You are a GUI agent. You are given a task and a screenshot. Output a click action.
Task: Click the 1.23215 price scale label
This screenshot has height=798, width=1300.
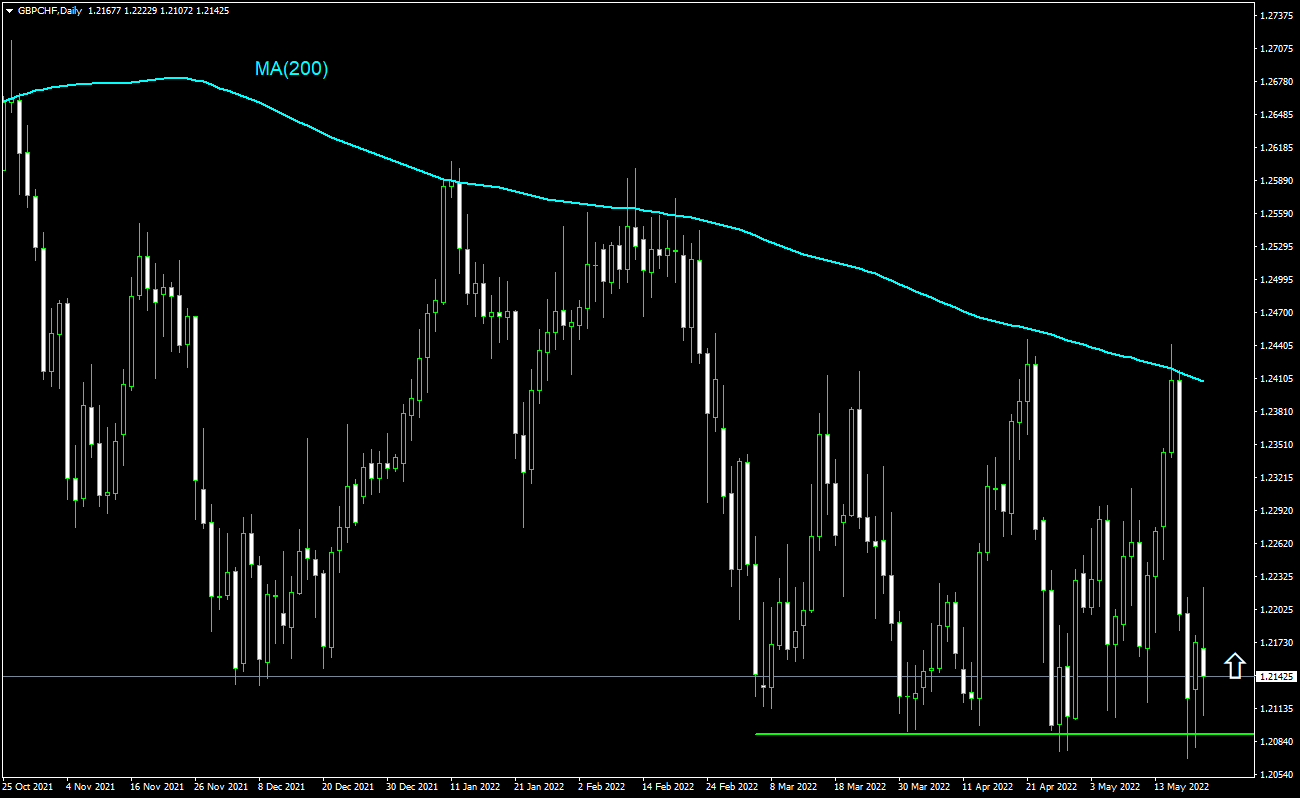click(x=1277, y=478)
